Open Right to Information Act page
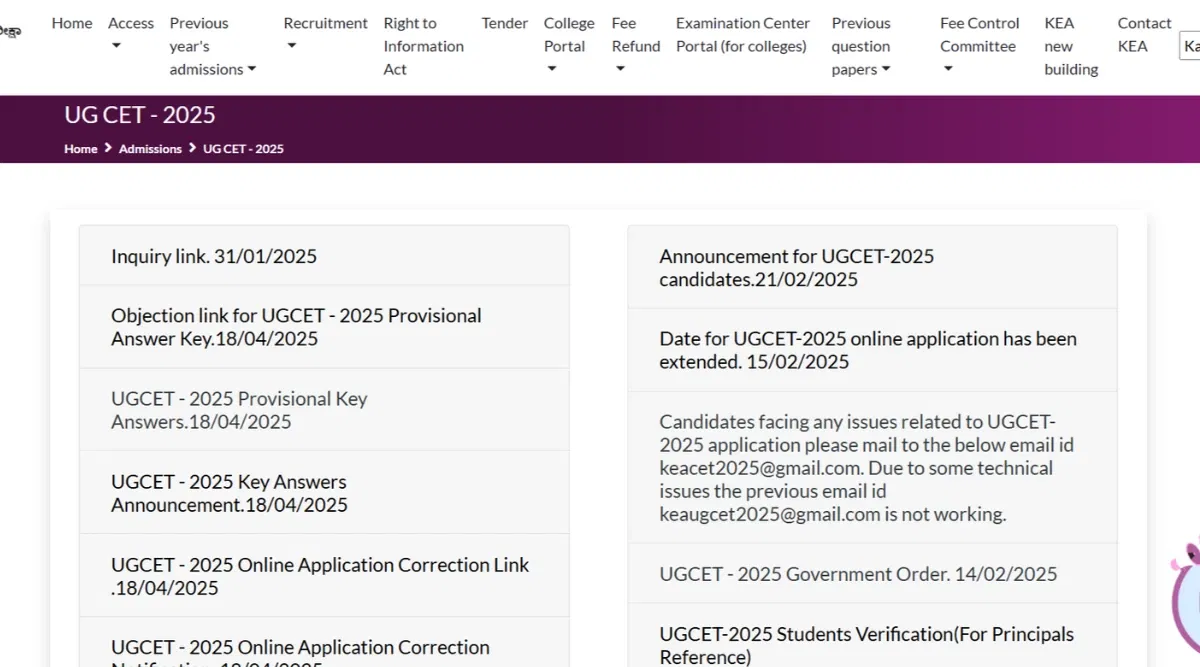 [x=423, y=46]
